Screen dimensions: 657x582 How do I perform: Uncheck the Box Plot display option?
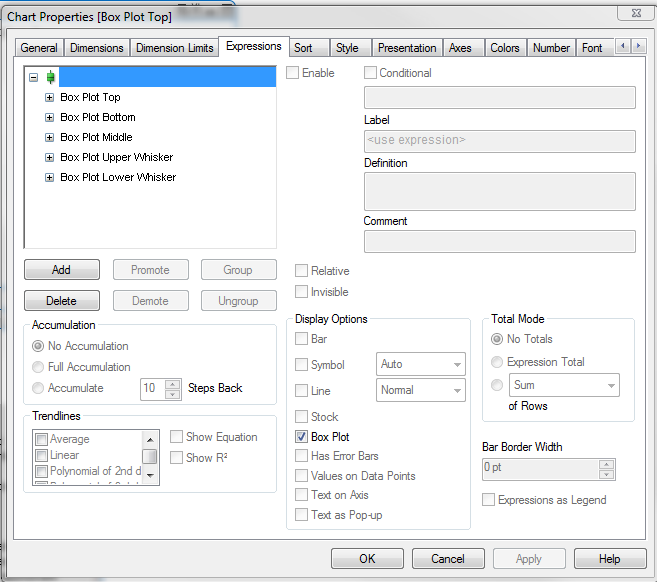301,437
